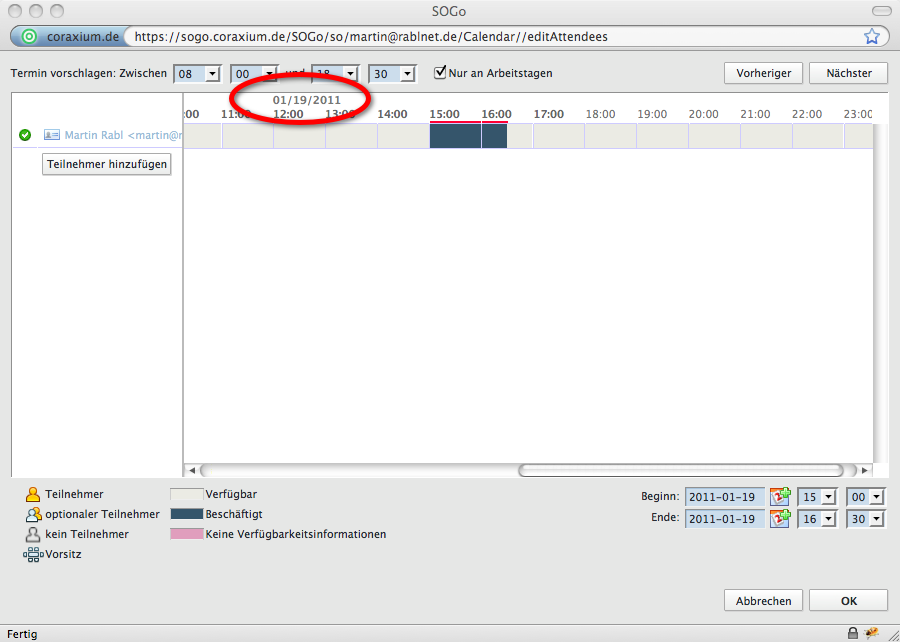Open calendar picker for Beginn date
The width and height of the screenshot is (900, 642).
780,496
